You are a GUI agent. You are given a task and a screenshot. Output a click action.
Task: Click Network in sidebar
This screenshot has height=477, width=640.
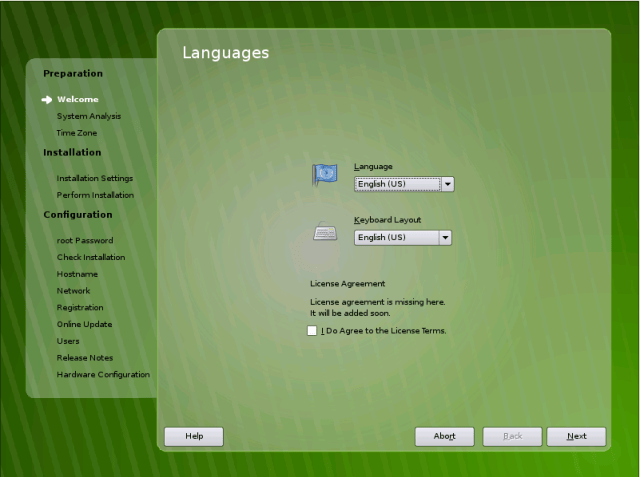[x=73, y=291]
